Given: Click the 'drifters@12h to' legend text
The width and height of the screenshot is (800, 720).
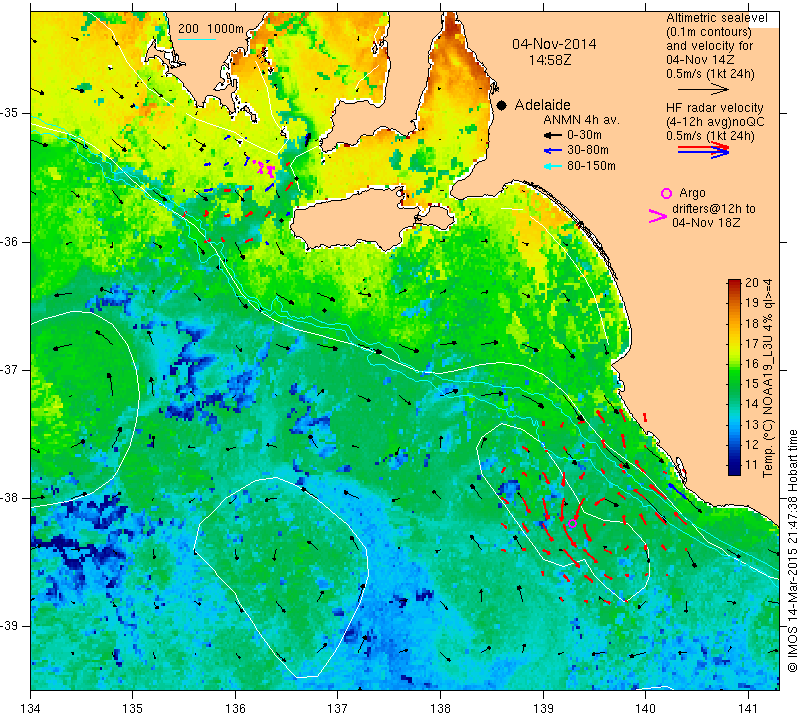Looking at the screenshot, I should coord(714,209).
